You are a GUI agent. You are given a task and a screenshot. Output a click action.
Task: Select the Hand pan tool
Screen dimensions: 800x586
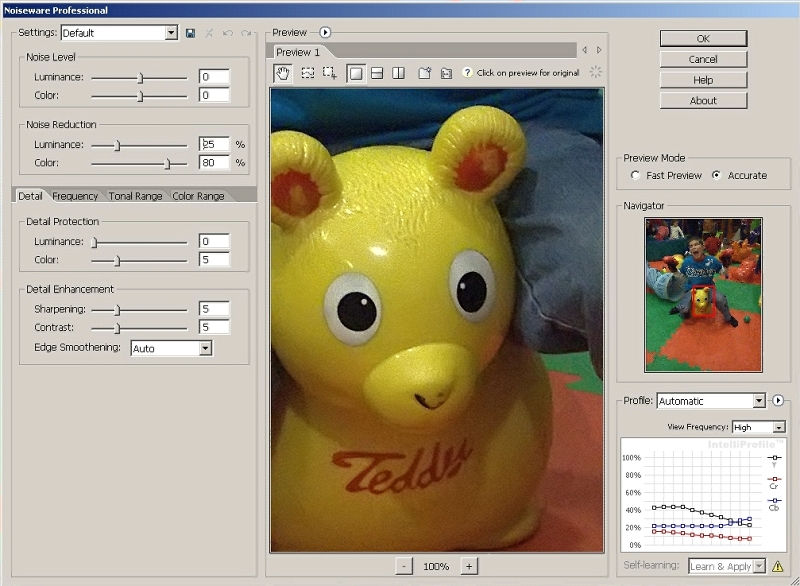283,73
